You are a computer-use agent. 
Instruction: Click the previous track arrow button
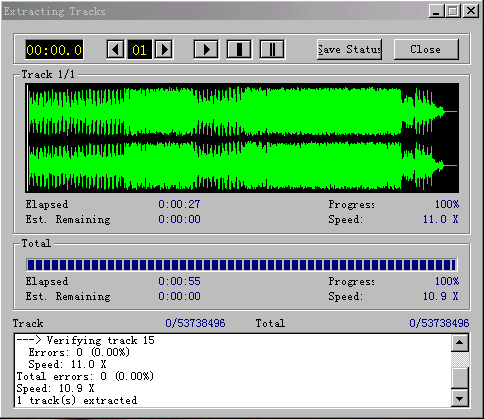pos(115,50)
